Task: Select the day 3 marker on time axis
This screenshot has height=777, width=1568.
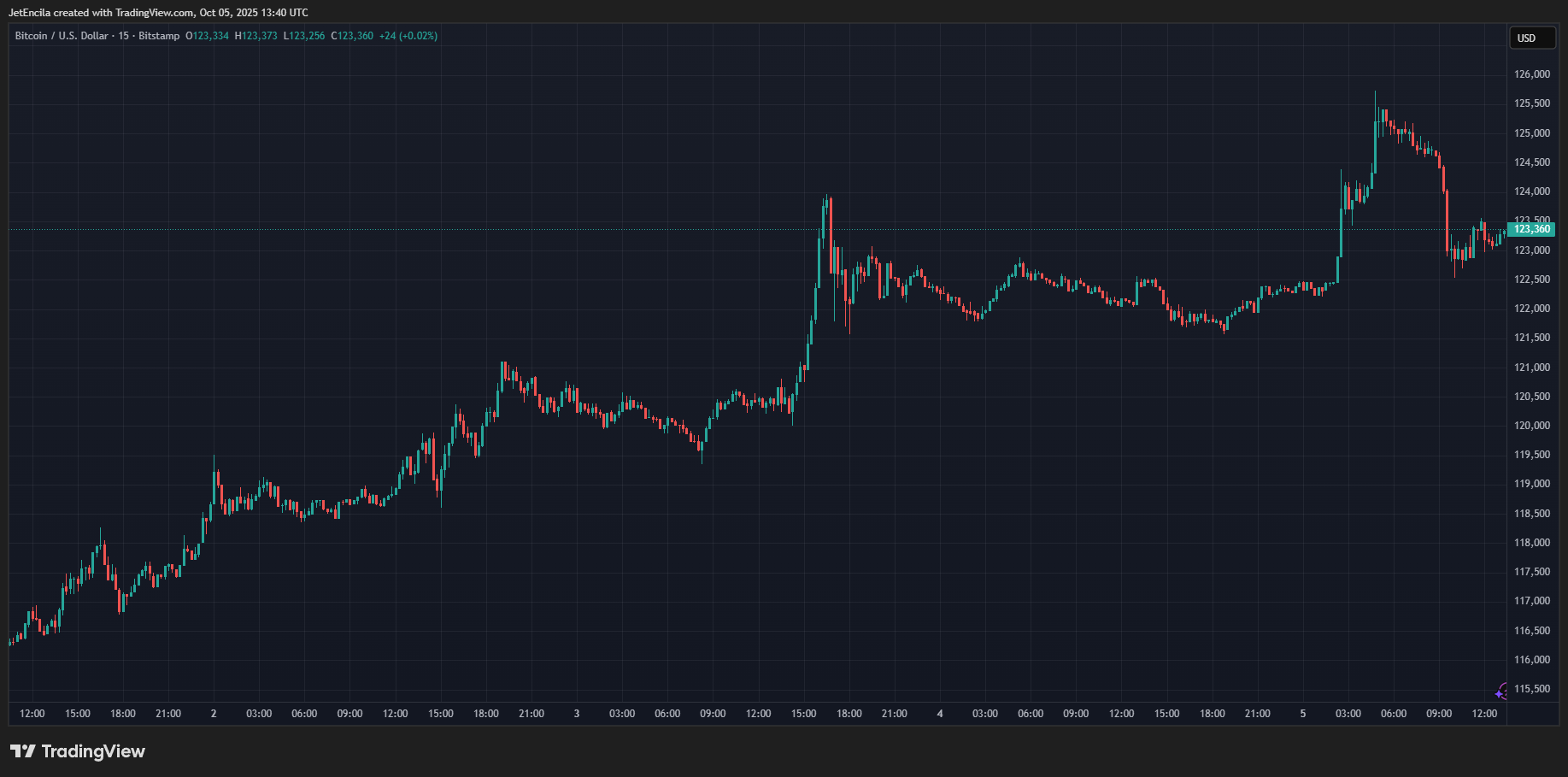Action: pyautogui.click(x=577, y=714)
